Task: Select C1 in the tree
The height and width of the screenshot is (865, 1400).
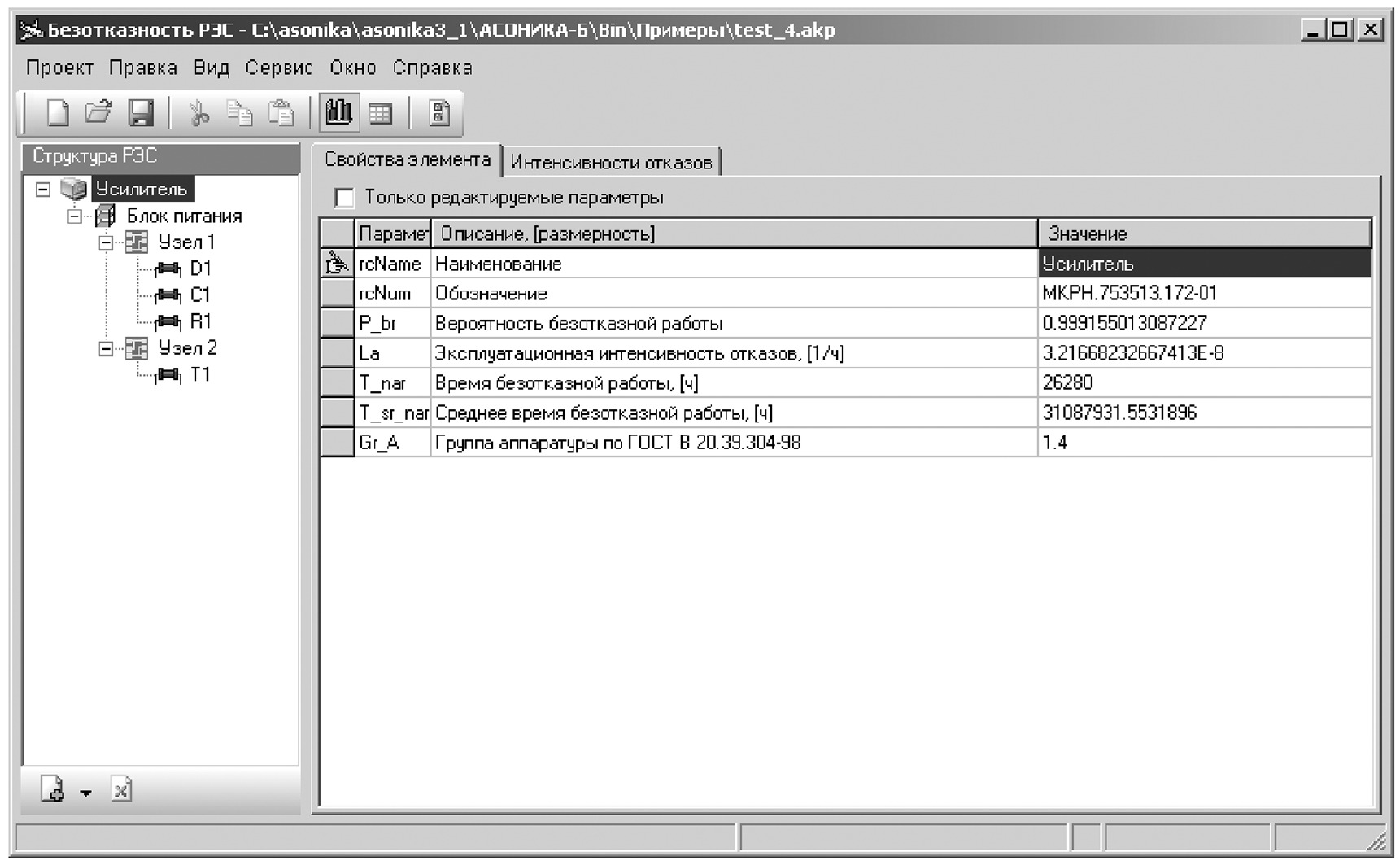Action: 200,295
